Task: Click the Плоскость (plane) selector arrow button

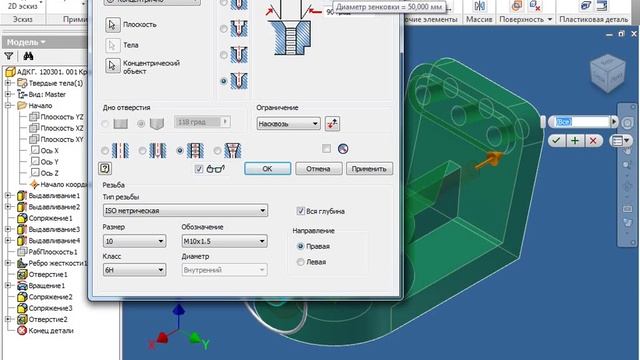Action: (113, 24)
